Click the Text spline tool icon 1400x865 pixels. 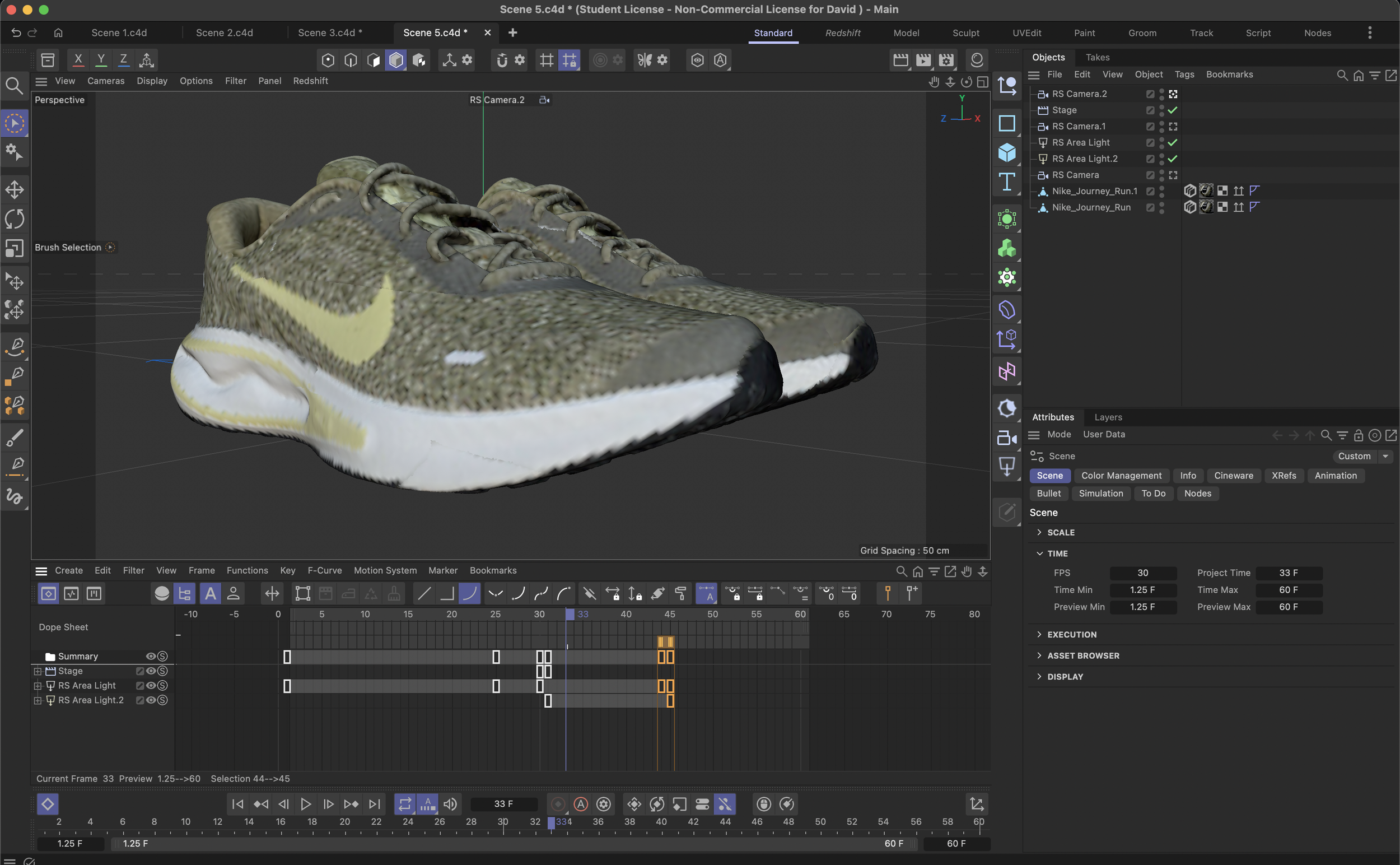pos(1006,182)
